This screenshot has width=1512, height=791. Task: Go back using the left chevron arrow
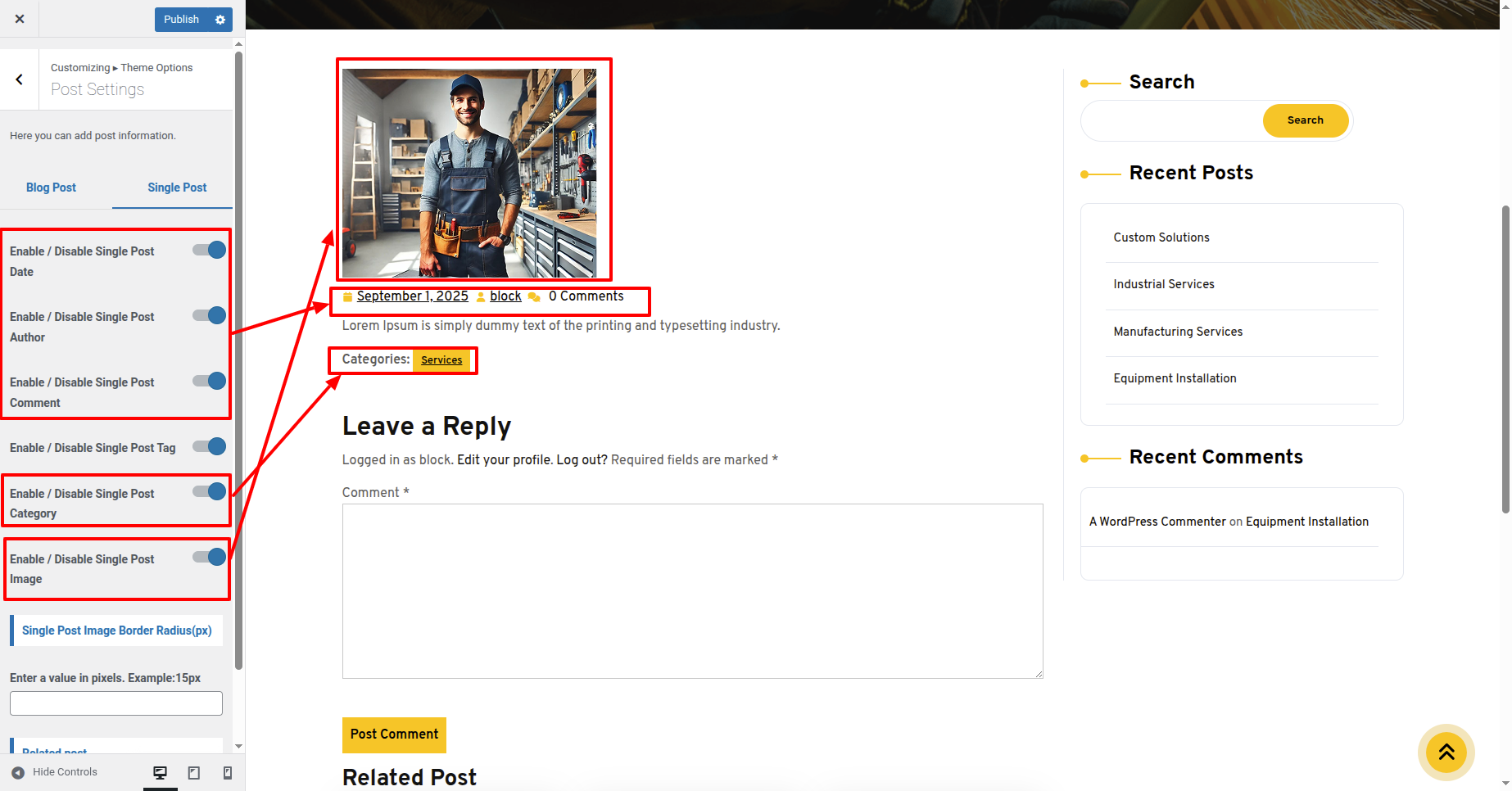pos(20,79)
